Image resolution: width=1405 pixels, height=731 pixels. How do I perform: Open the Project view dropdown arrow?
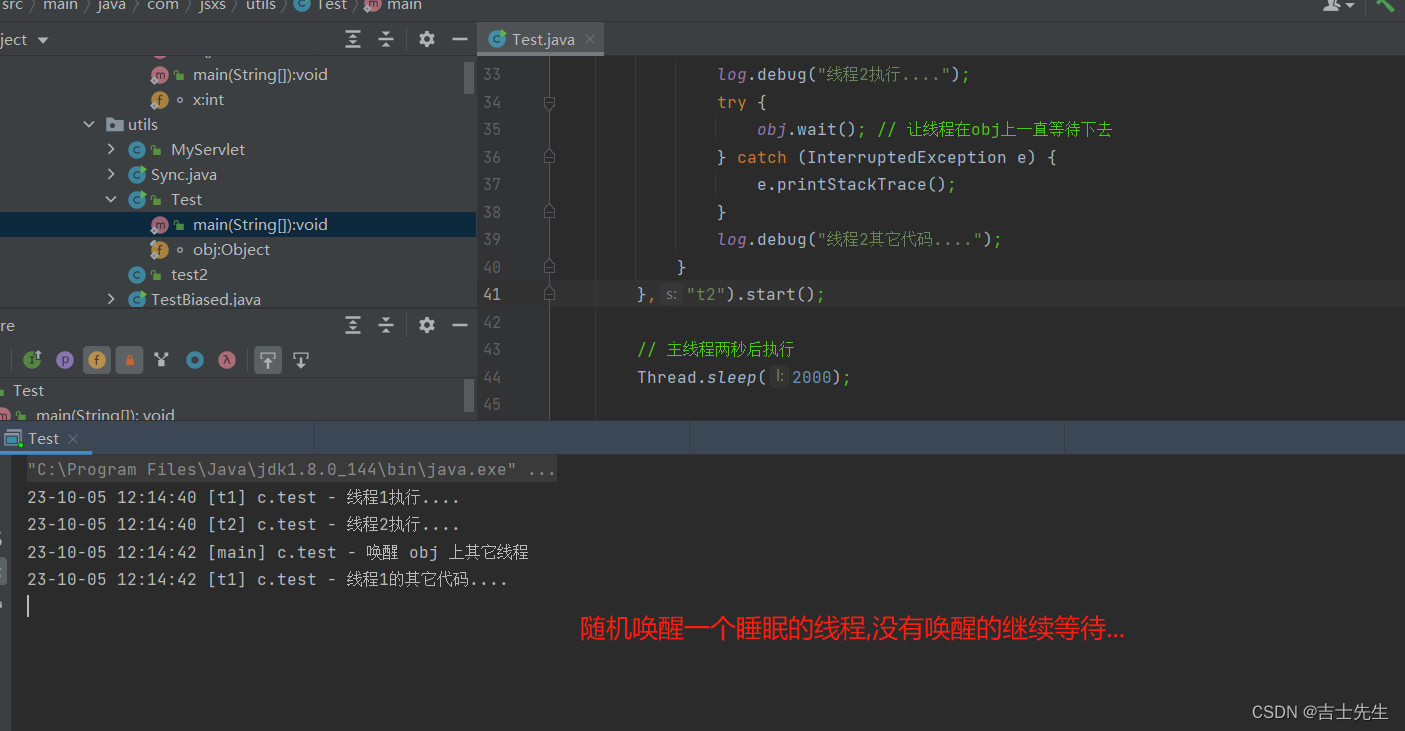pos(42,40)
